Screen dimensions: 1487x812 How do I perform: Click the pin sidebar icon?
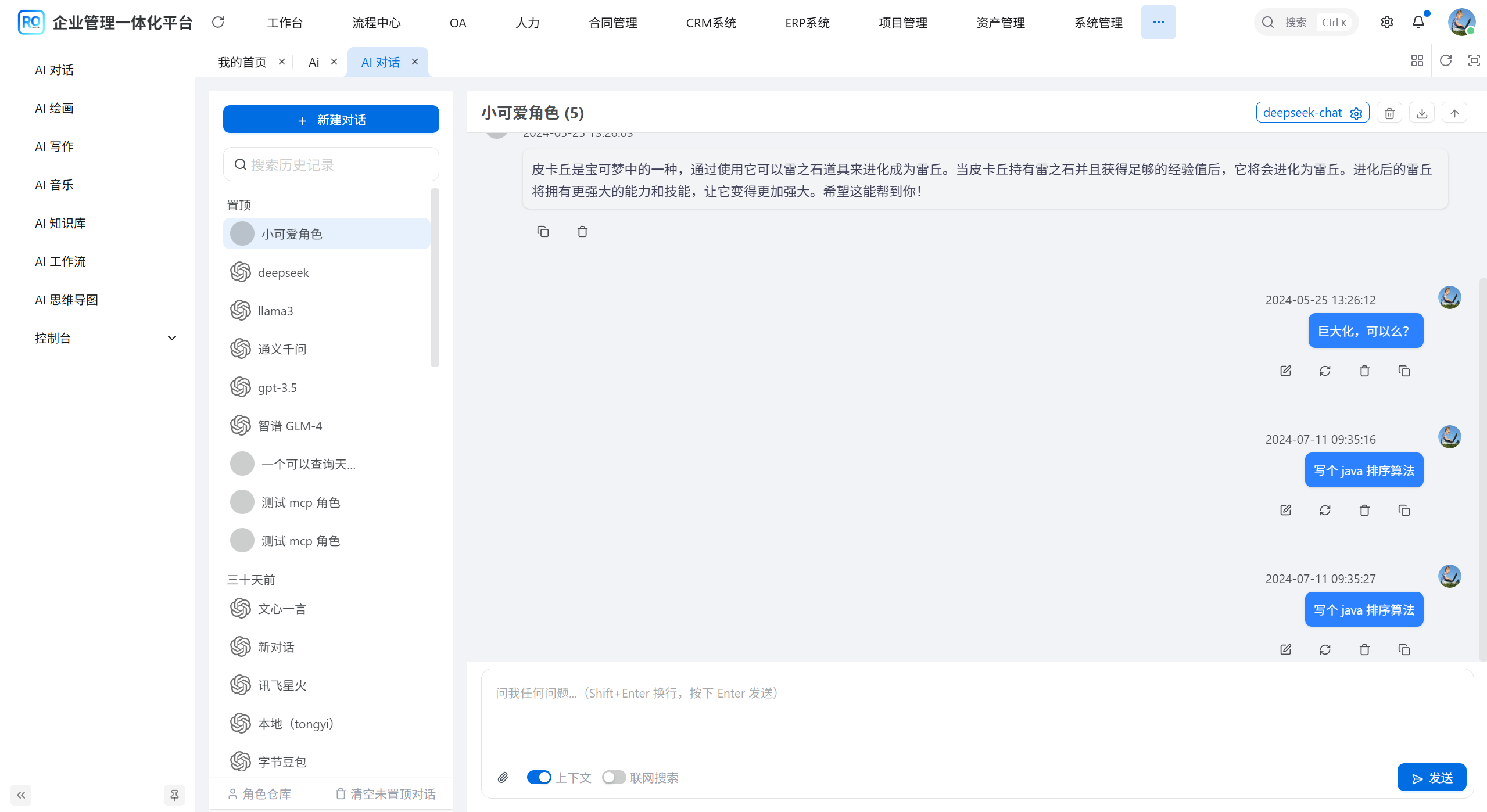tap(174, 795)
